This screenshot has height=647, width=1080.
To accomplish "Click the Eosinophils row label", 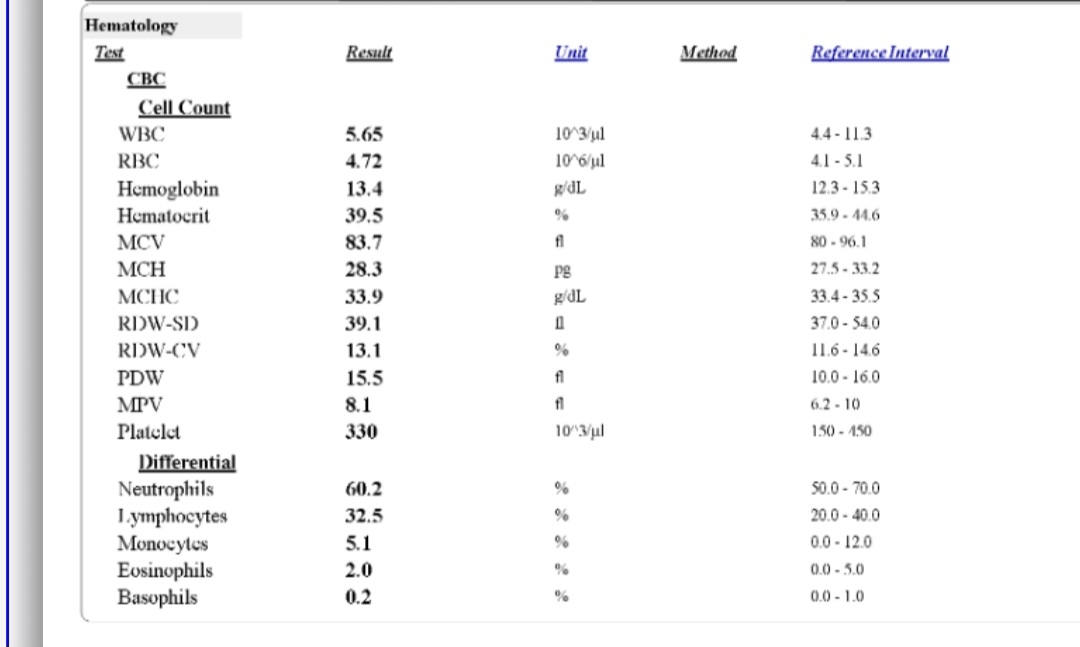I will [165, 571].
